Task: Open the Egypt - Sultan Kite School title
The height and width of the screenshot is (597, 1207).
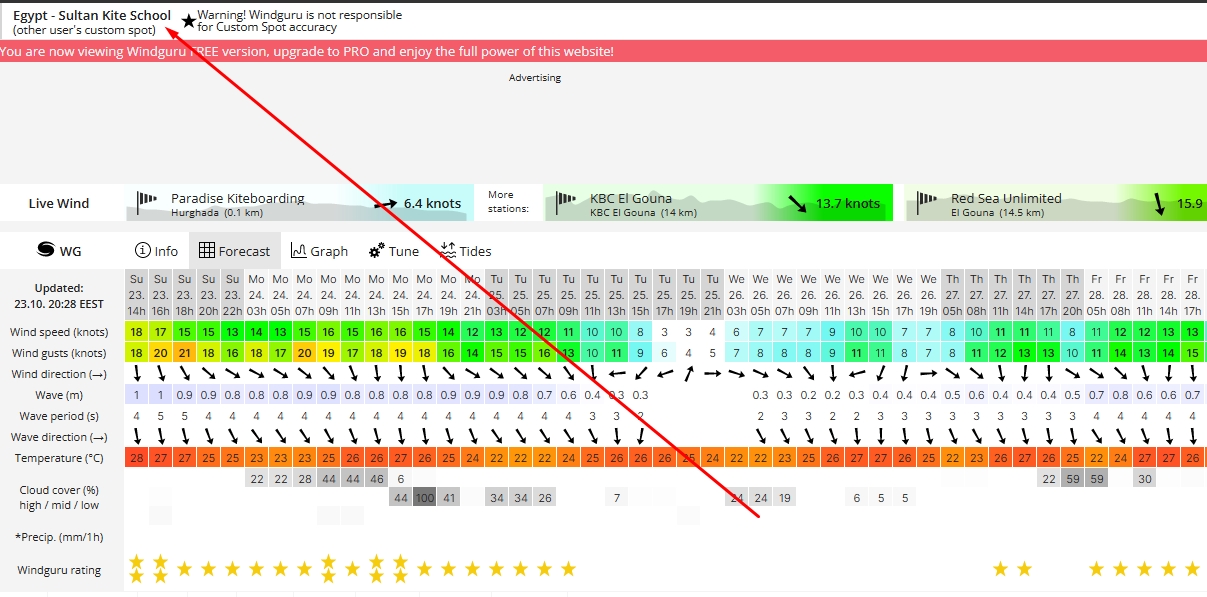Action: tap(92, 16)
